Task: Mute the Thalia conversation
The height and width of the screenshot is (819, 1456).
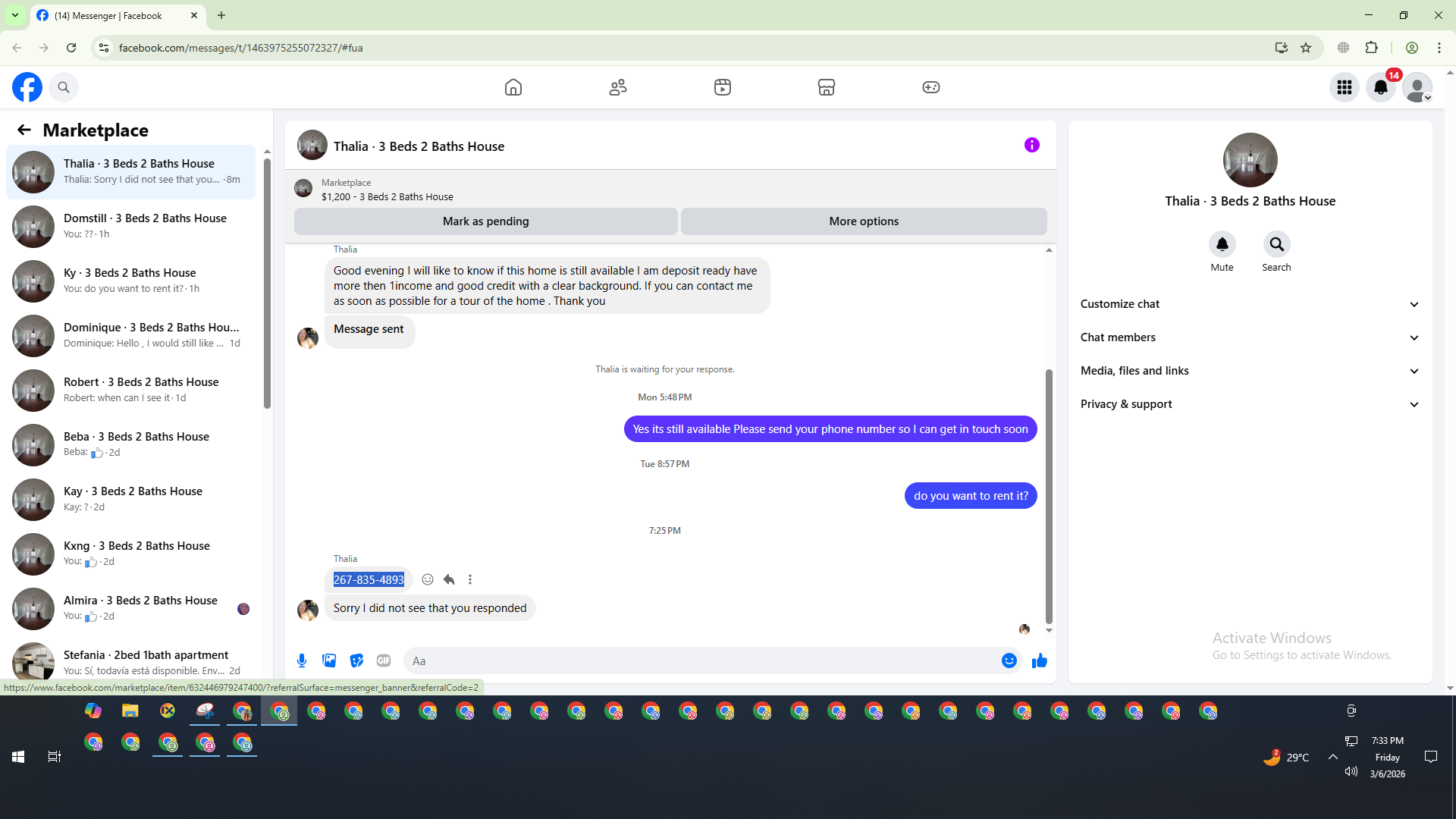Action: [1222, 245]
